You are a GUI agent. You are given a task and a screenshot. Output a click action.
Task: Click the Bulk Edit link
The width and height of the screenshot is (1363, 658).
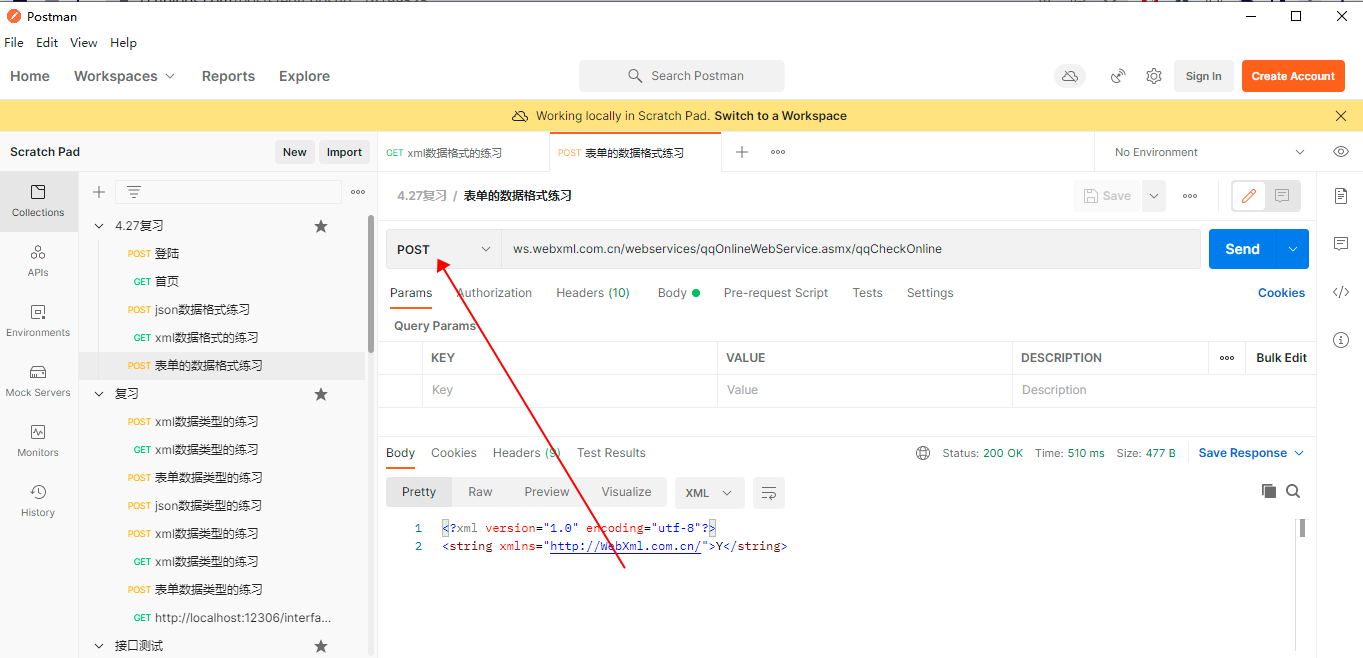[1281, 358]
